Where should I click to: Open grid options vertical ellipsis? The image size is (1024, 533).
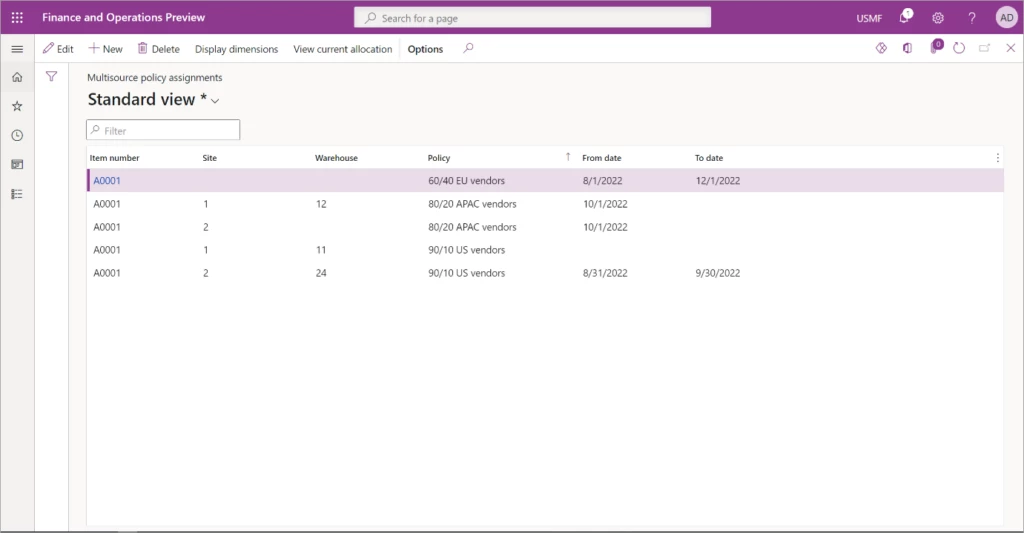tap(997, 157)
